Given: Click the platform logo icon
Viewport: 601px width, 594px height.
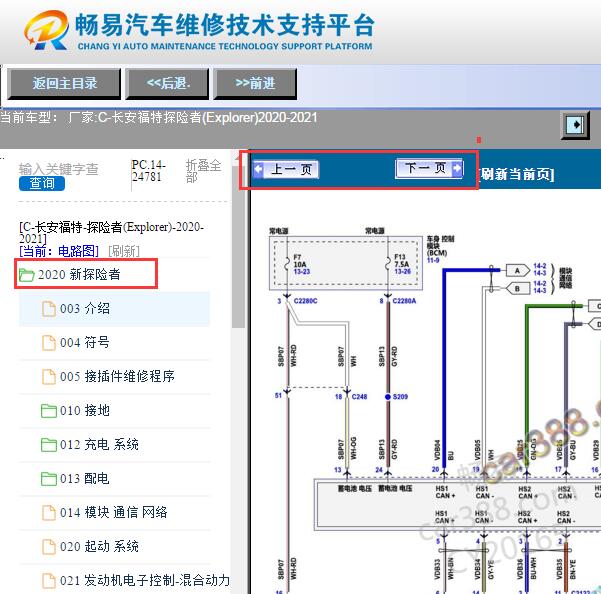Looking at the screenshot, I should 47,31.
